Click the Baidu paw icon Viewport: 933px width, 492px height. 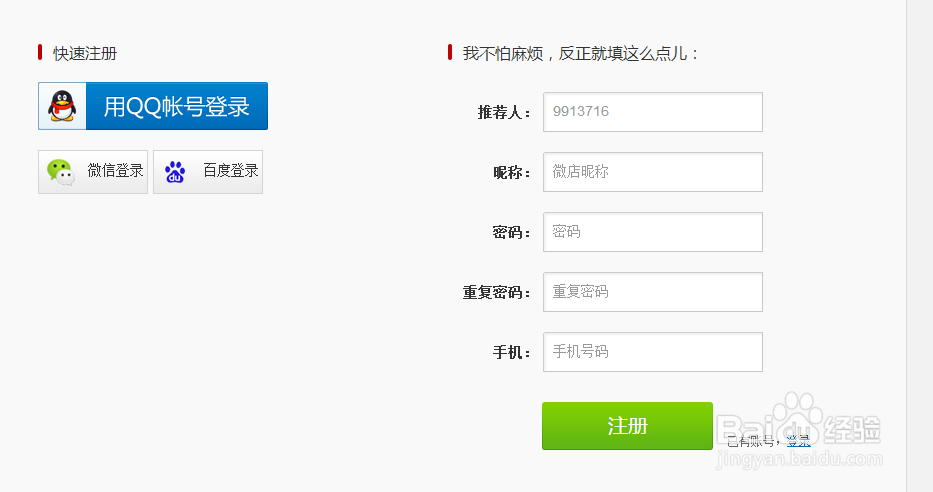point(175,172)
